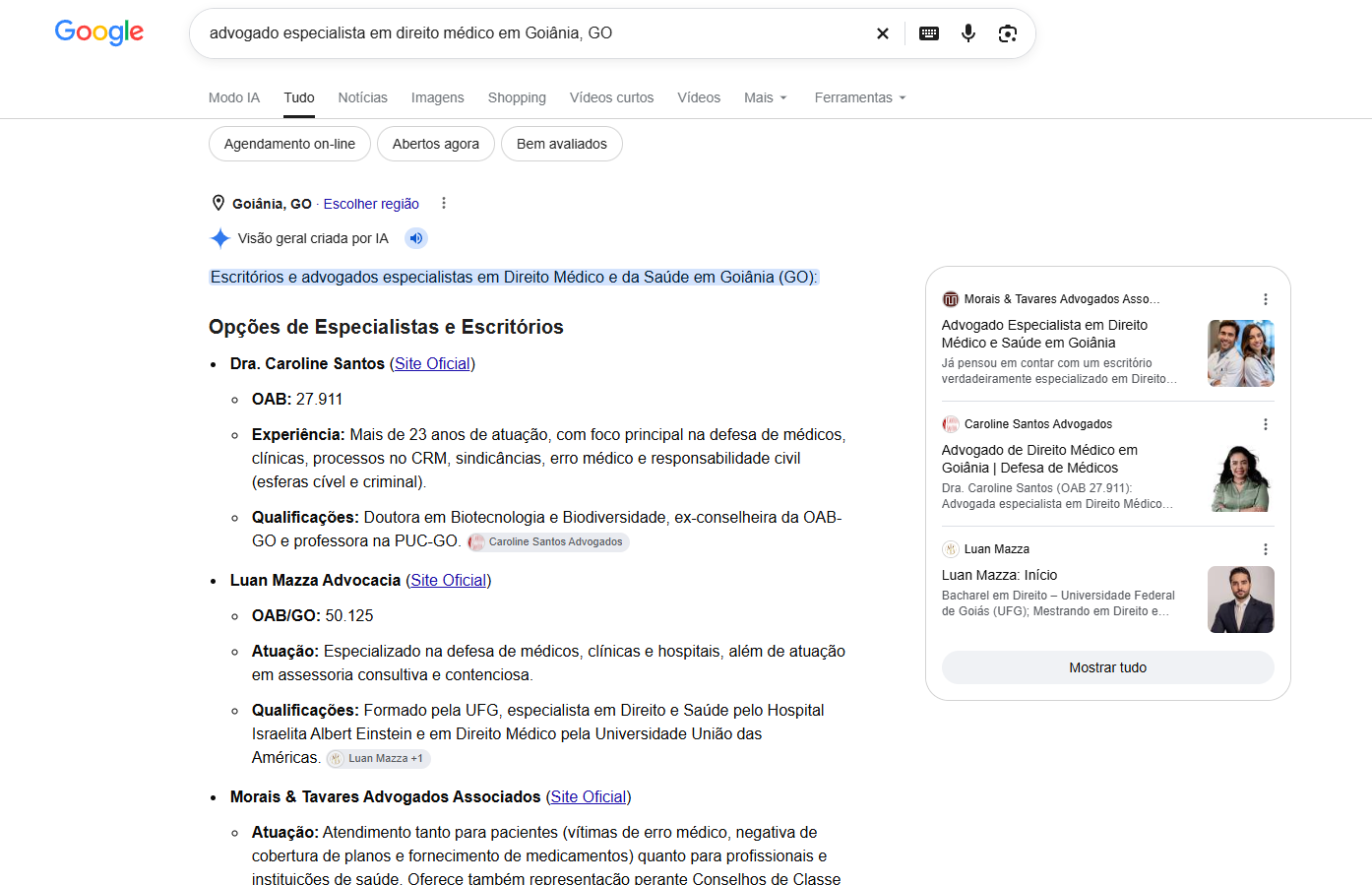Click the blue AI overview sparkle icon
The height and width of the screenshot is (885, 1372).
click(220, 238)
